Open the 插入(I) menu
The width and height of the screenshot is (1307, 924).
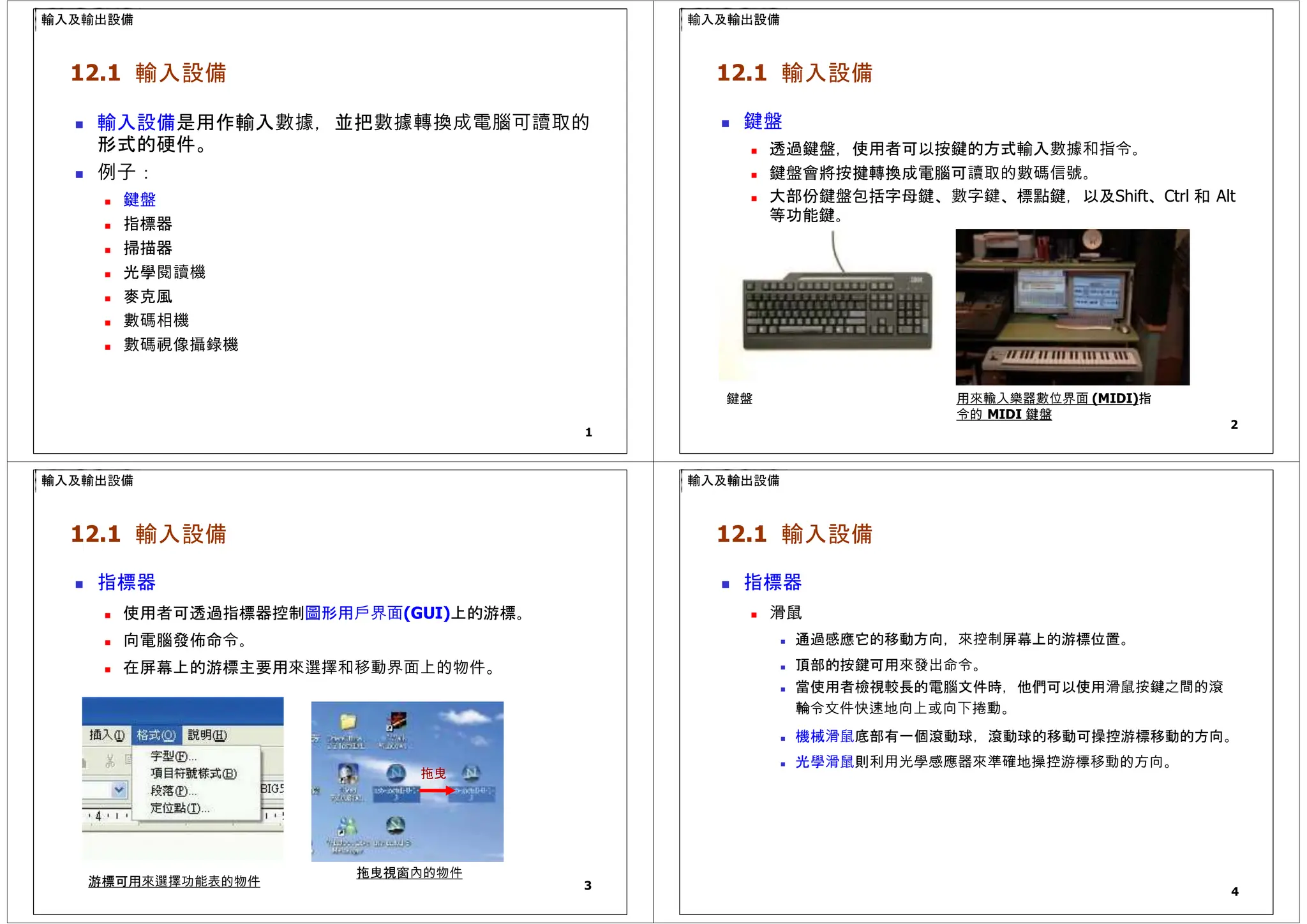coord(107,735)
